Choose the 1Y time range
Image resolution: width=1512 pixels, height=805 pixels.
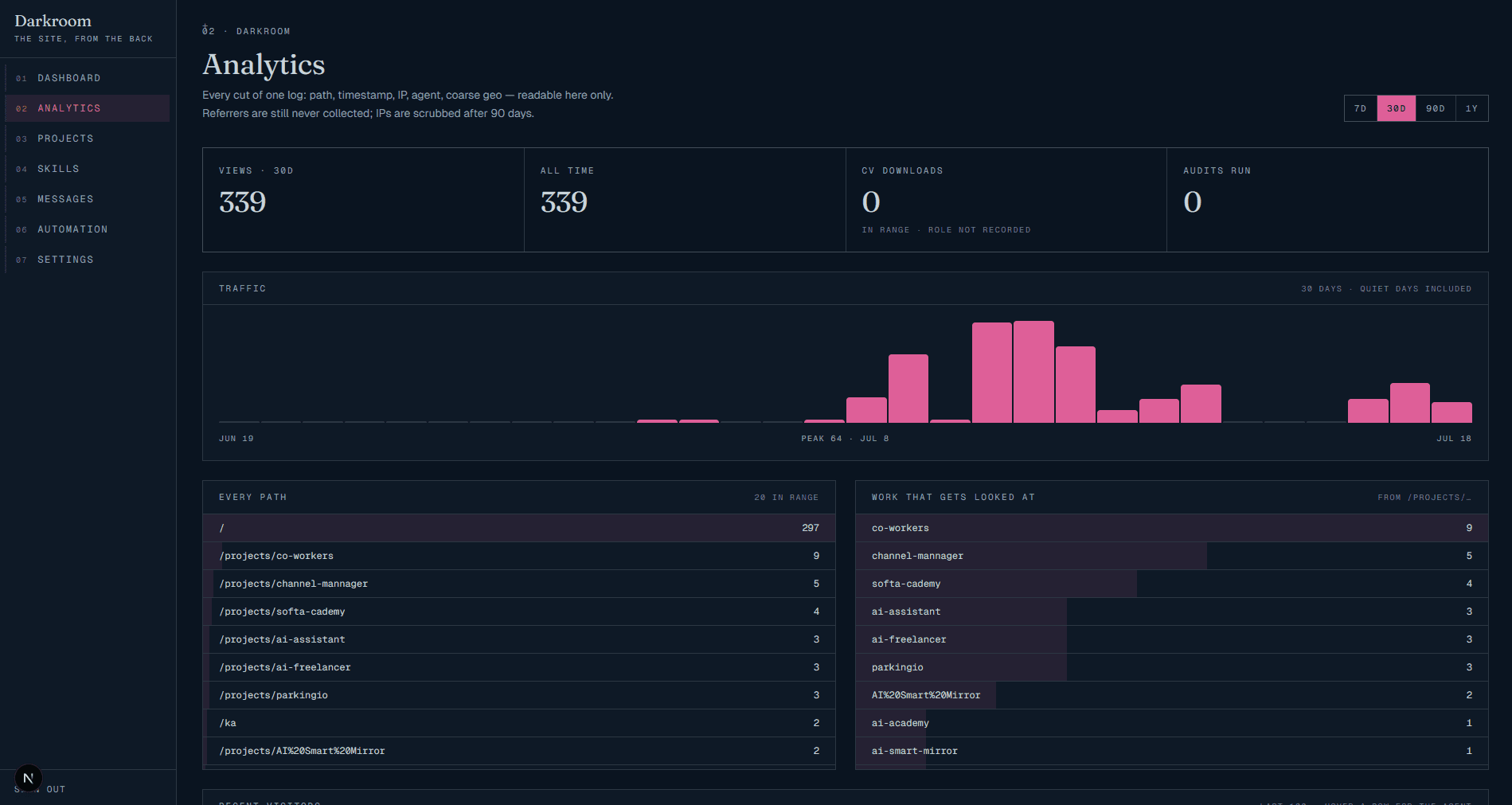pyautogui.click(x=1471, y=108)
